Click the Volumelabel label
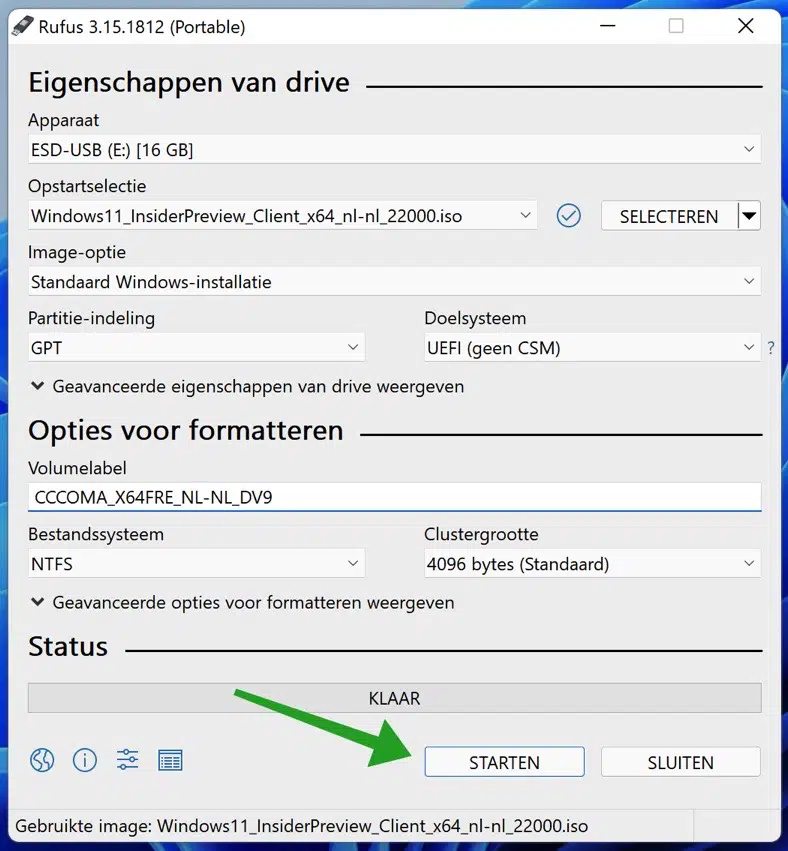788x851 pixels. coord(77,468)
